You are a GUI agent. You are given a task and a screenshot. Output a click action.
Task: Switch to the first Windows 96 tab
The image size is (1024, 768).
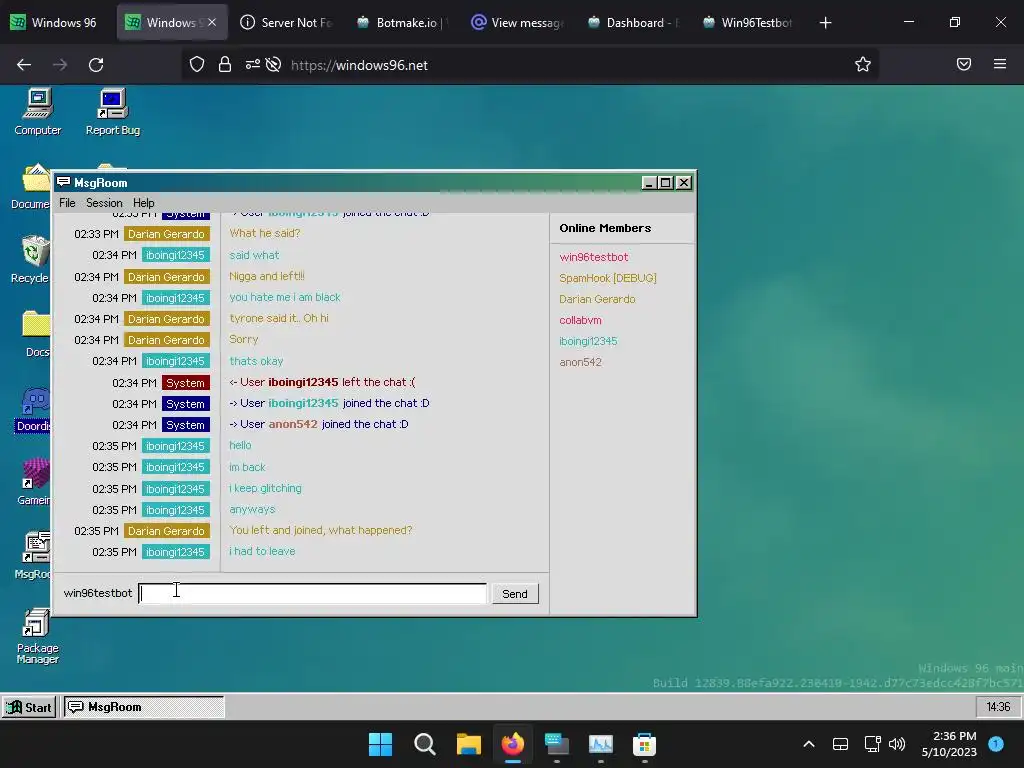(x=55, y=22)
